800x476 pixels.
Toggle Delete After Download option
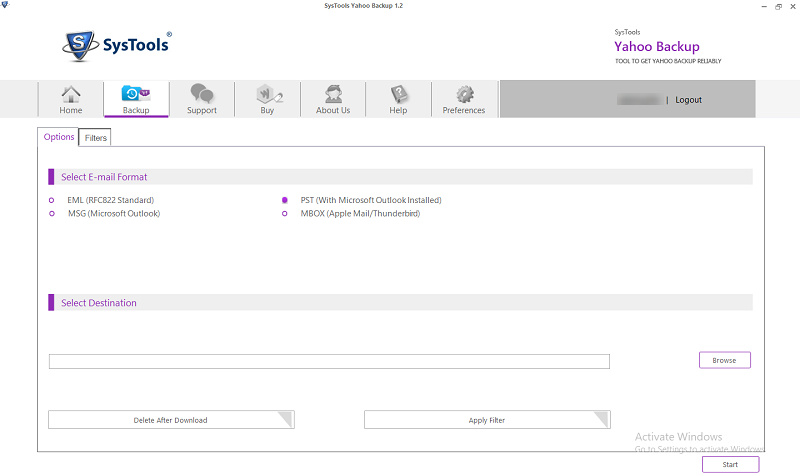tap(171, 420)
